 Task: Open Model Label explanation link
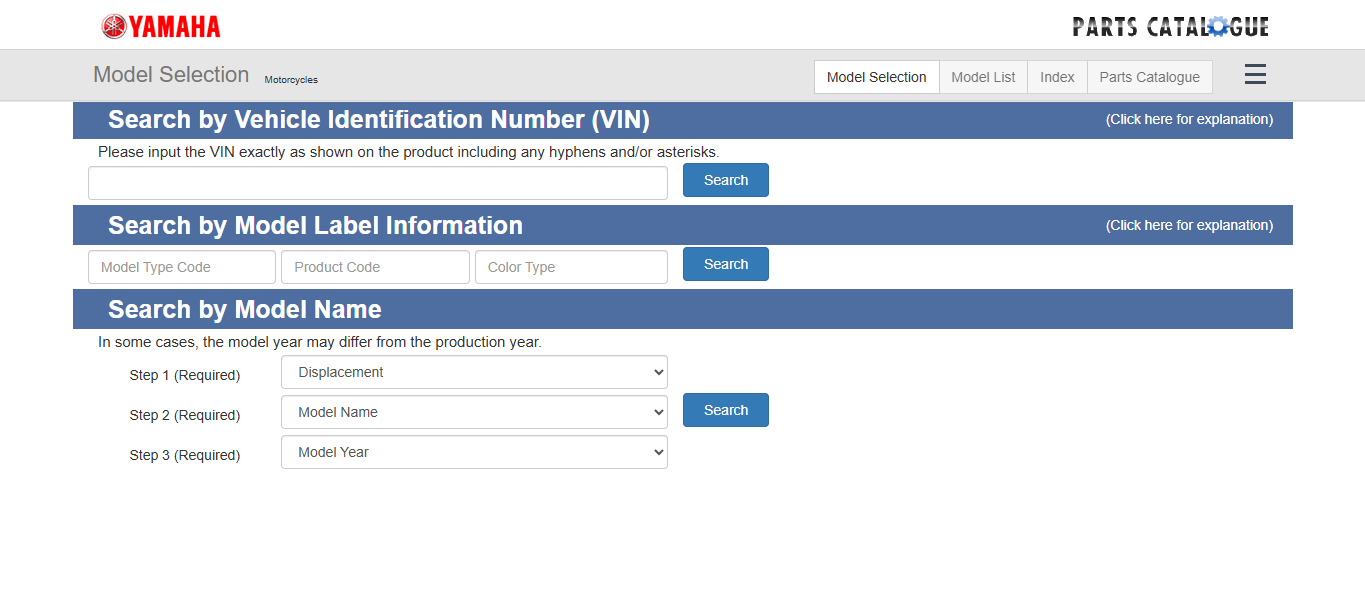click(1189, 225)
